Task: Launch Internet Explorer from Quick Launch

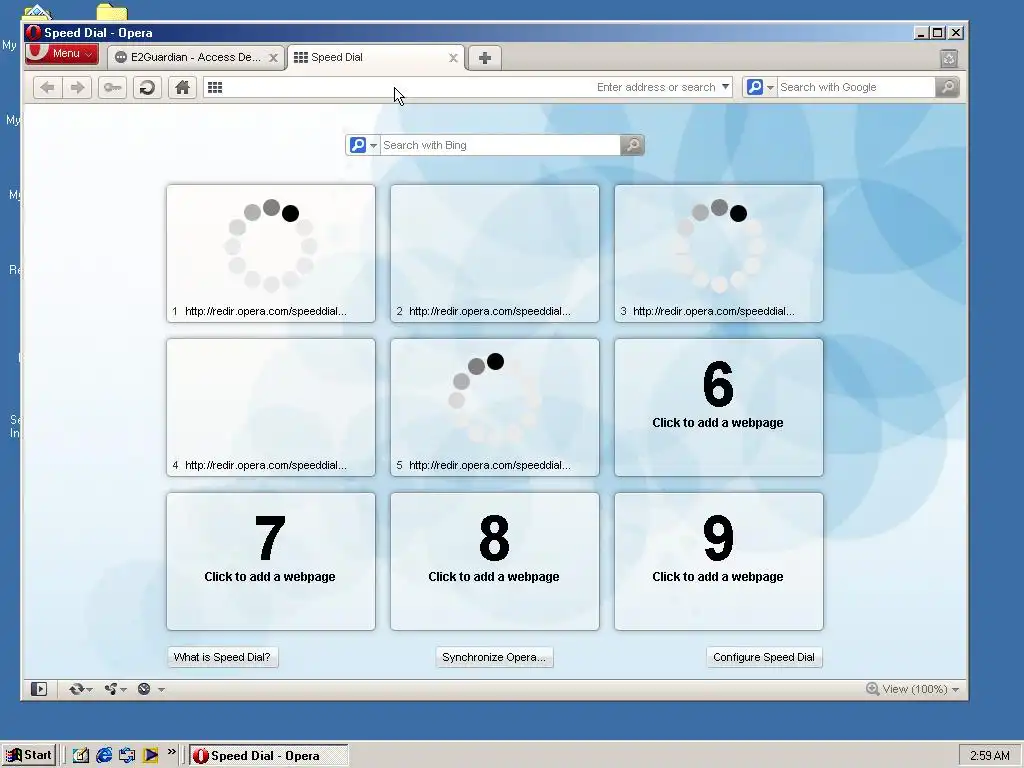Action: click(x=104, y=756)
